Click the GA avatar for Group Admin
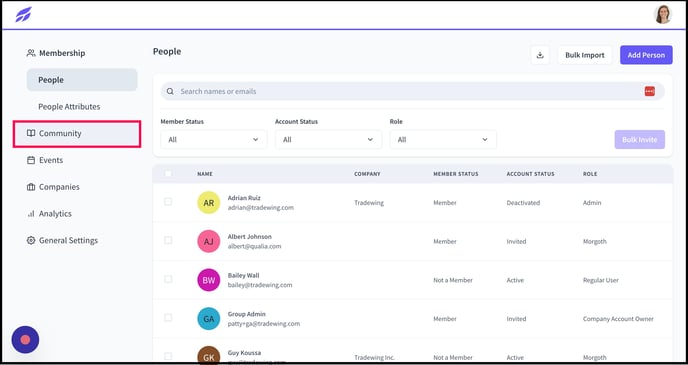This screenshot has width=688, height=365. coord(208,319)
